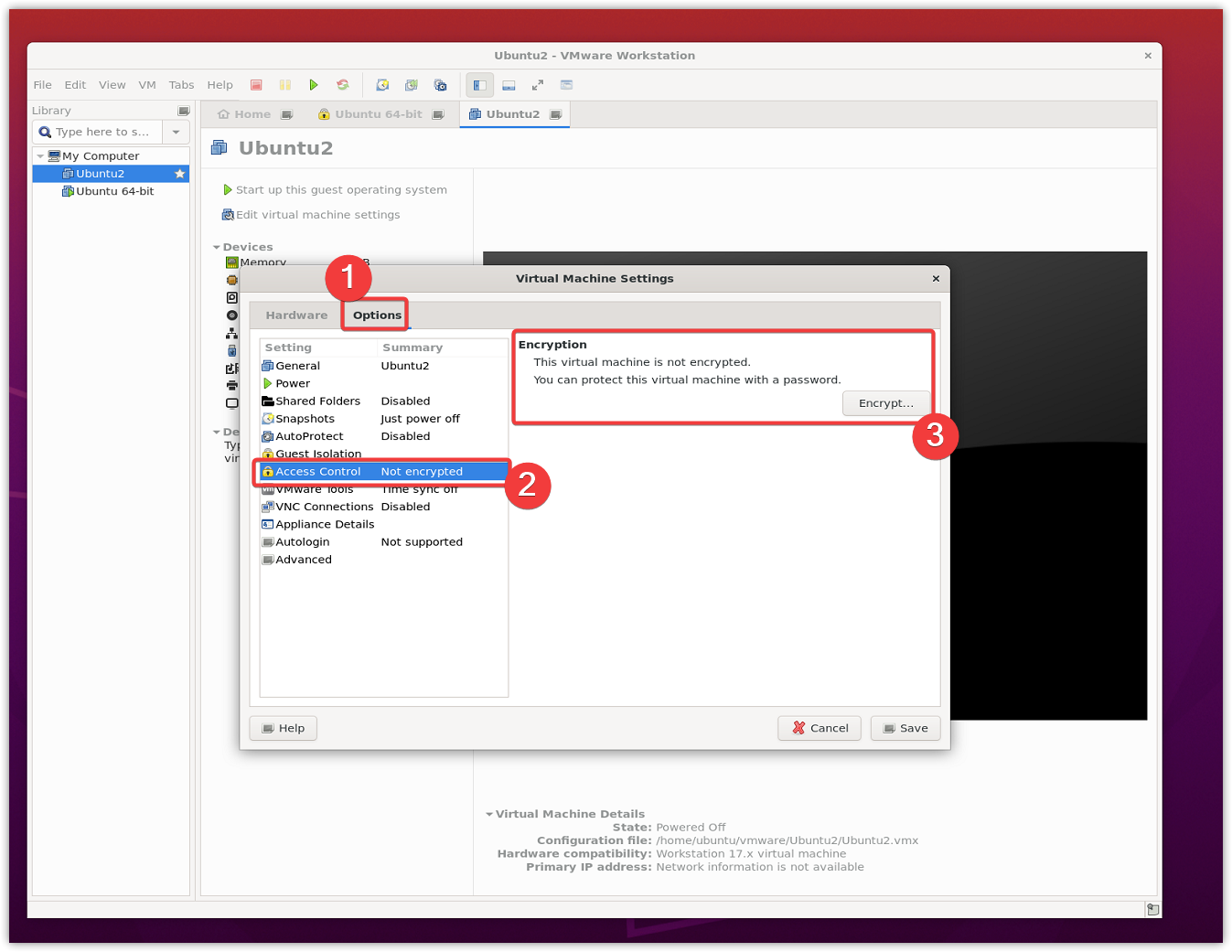This screenshot has height=952, width=1232.
Task: Click the Restart guest toolbar icon
Action: 343,85
